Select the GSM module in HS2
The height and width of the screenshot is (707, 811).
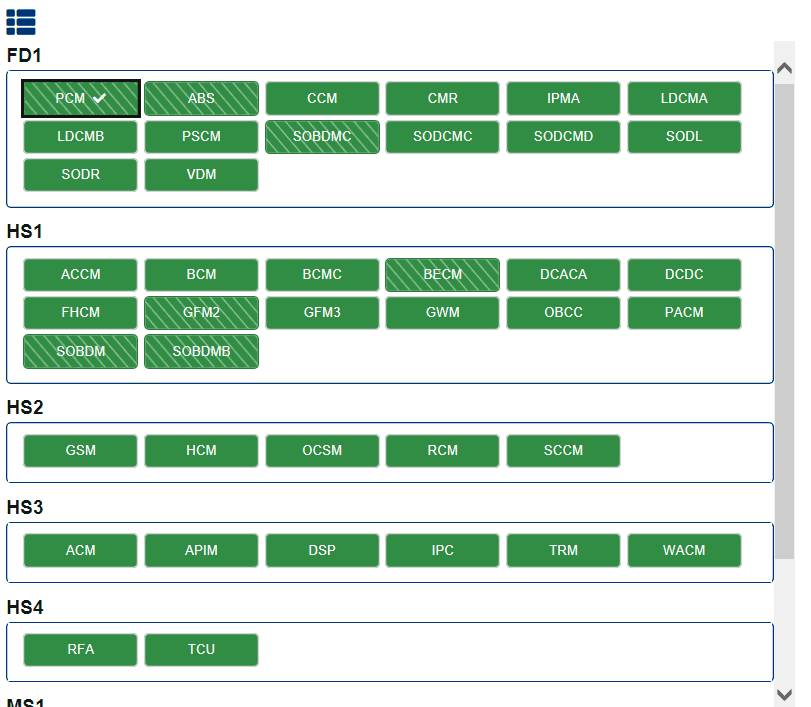[81, 450]
